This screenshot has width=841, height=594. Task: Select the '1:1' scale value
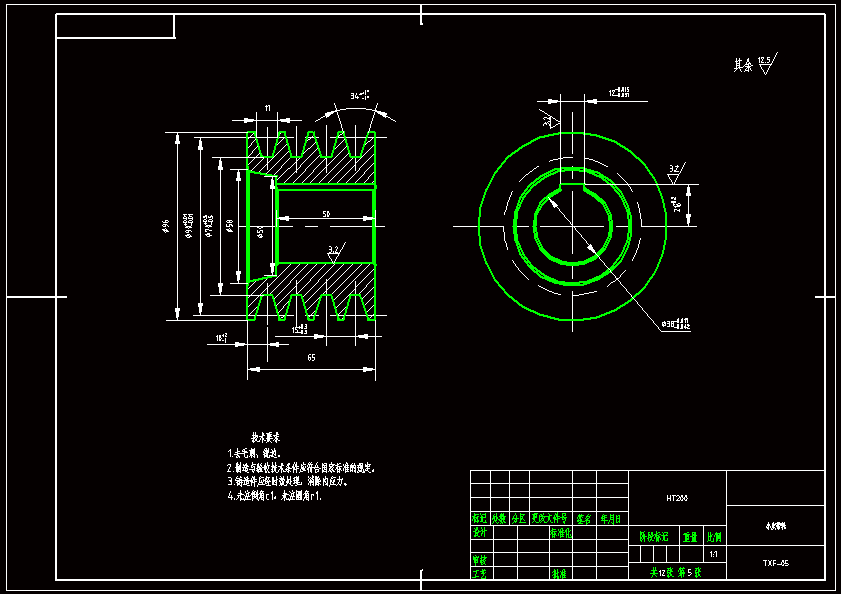[x=713, y=554]
